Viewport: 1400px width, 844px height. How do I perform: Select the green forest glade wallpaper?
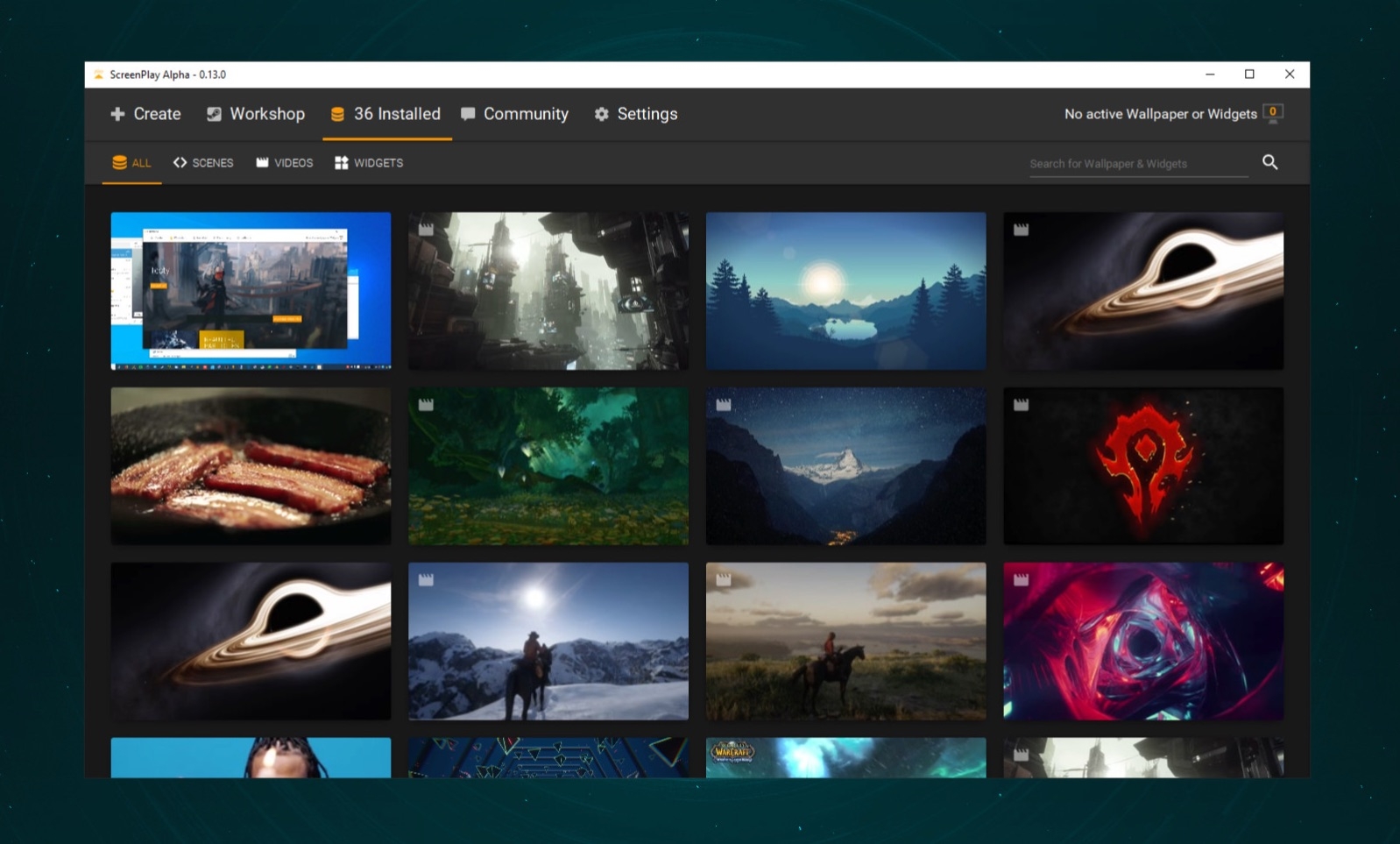(x=548, y=465)
